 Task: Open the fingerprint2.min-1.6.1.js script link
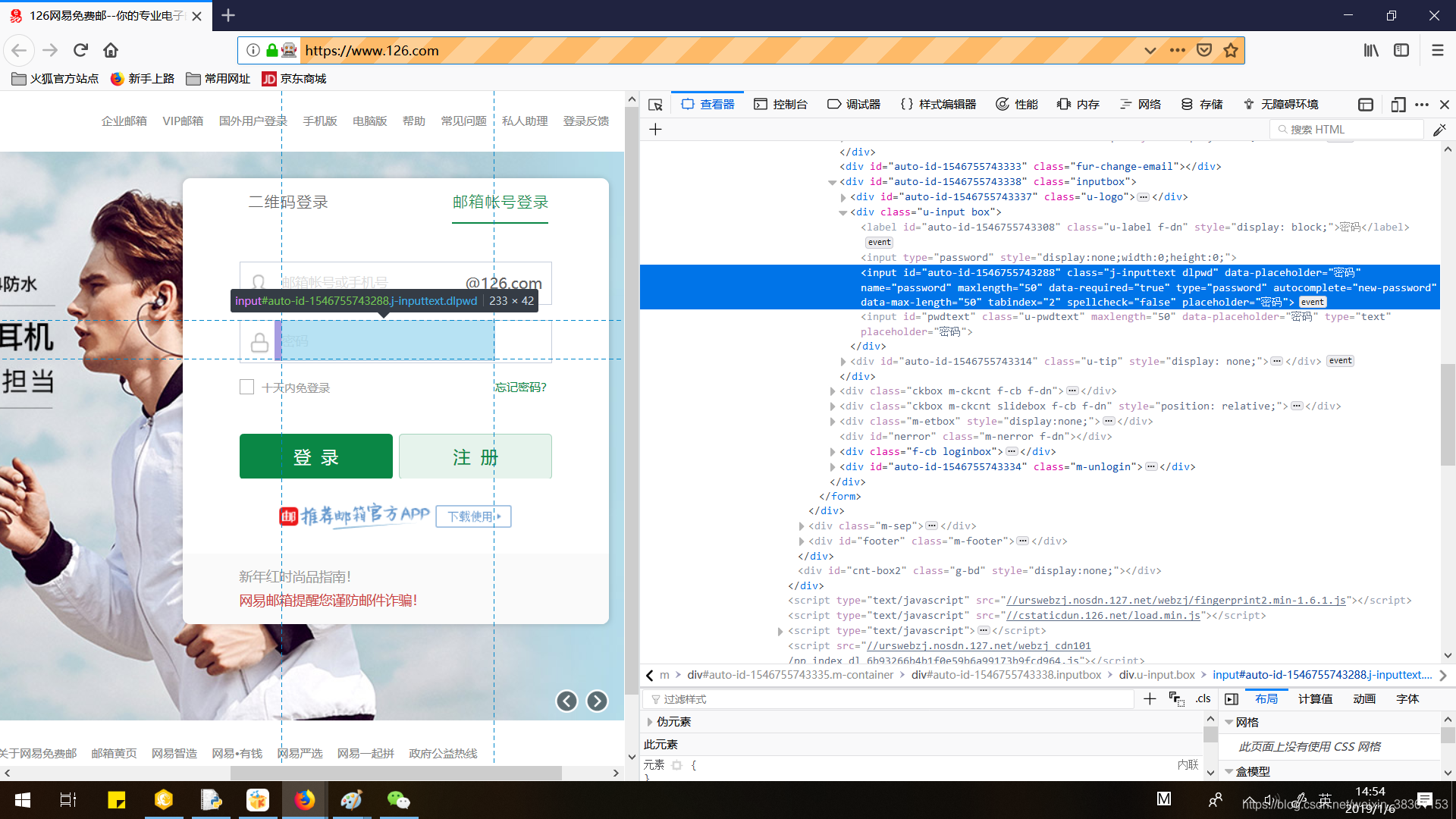pos(1176,601)
